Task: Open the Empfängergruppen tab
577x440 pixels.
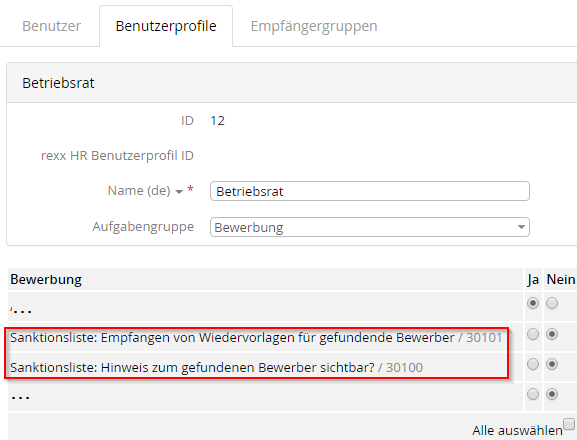Action: tap(314, 26)
